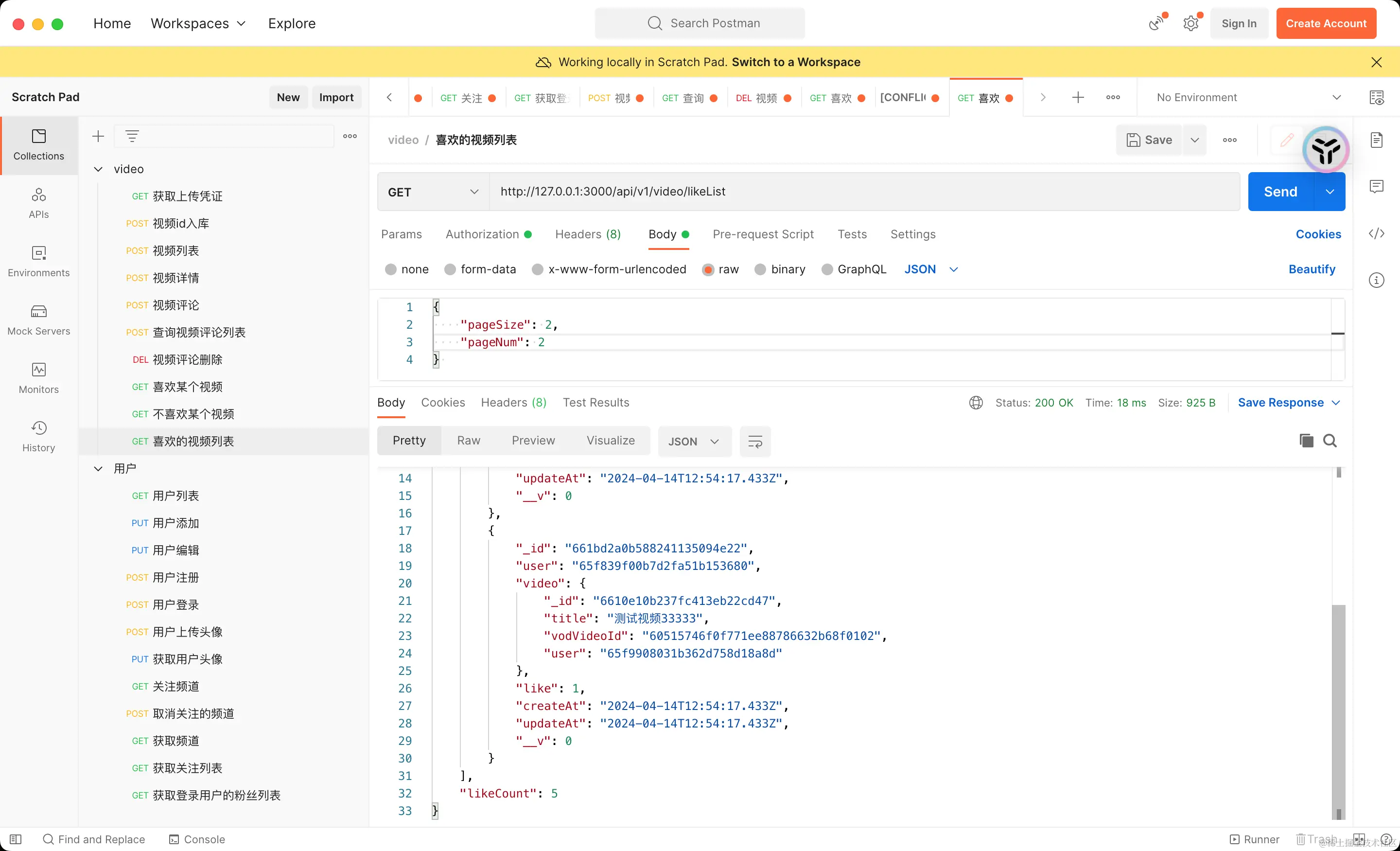Viewport: 1400px width, 851px height.
Task: Choose the none body option
Action: tap(391, 269)
